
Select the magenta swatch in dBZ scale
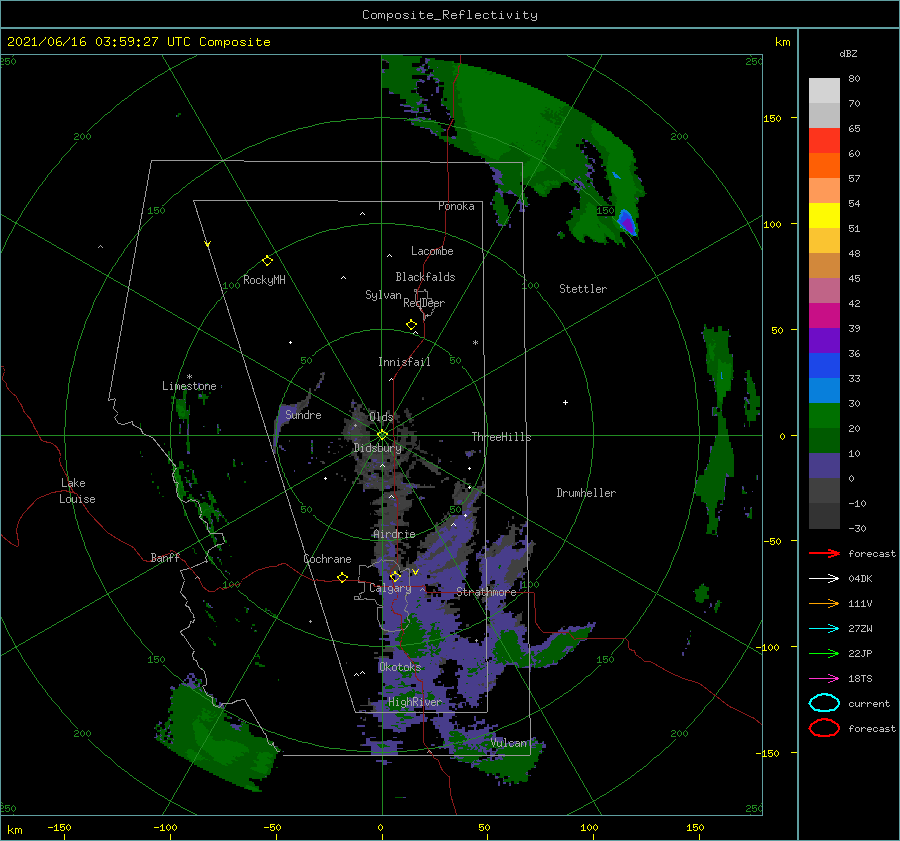pyautogui.click(x=824, y=315)
